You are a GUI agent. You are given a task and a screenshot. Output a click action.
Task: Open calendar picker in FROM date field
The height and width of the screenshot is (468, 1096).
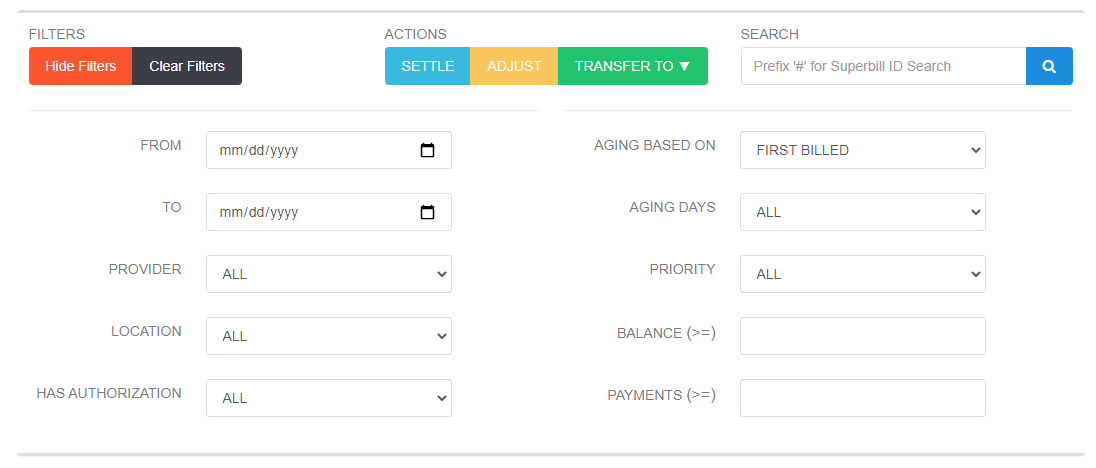pos(427,150)
